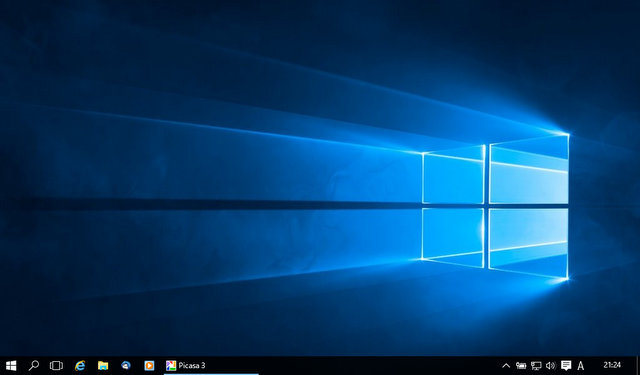Launch the orange media player taskbar icon
Screen dimensions: 640x375
click(x=149, y=366)
